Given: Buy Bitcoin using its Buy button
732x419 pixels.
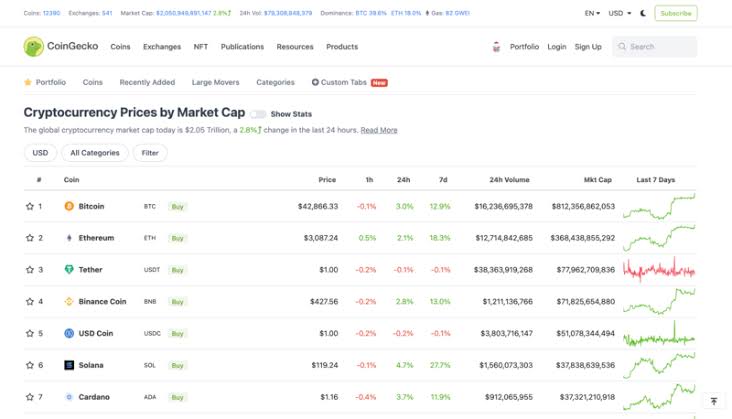Looking at the screenshot, I should pyautogui.click(x=177, y=207).
